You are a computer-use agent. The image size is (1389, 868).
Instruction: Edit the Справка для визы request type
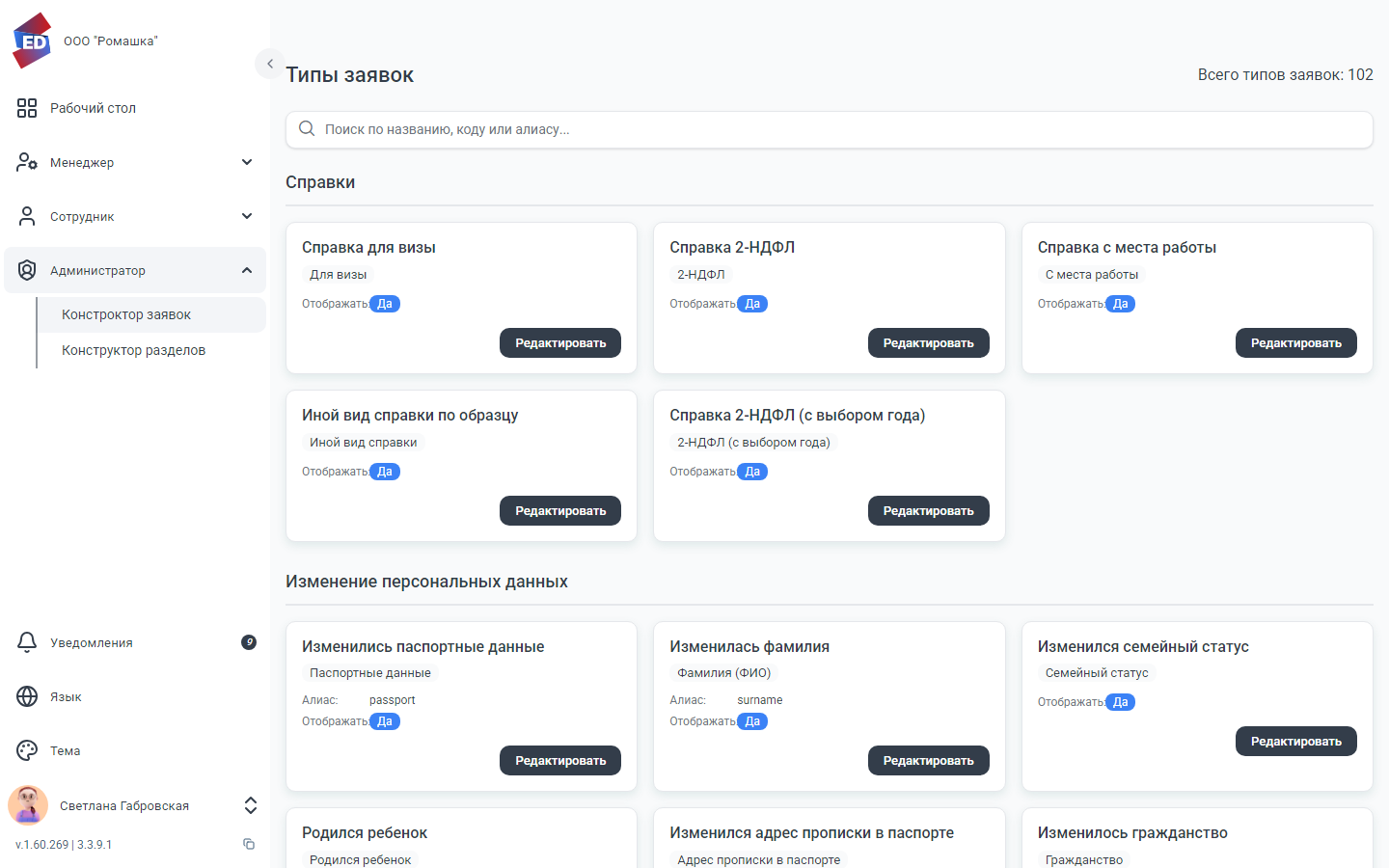click(560, 343)
